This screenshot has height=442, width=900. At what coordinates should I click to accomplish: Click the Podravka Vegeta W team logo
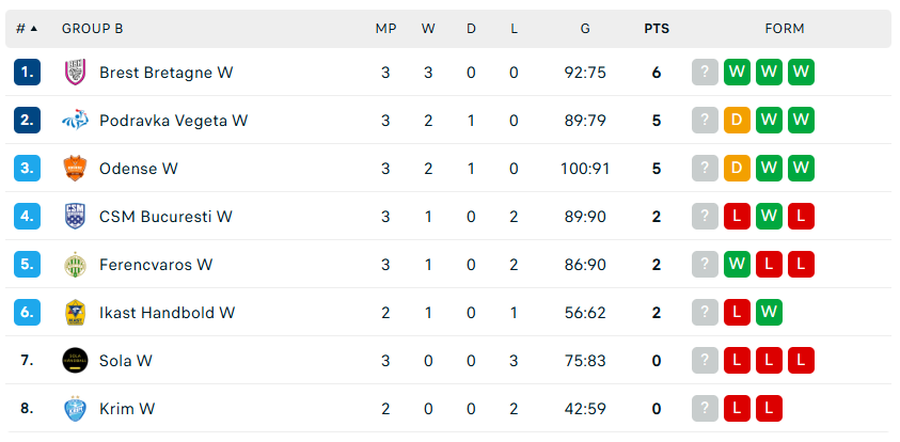[75, 120]
